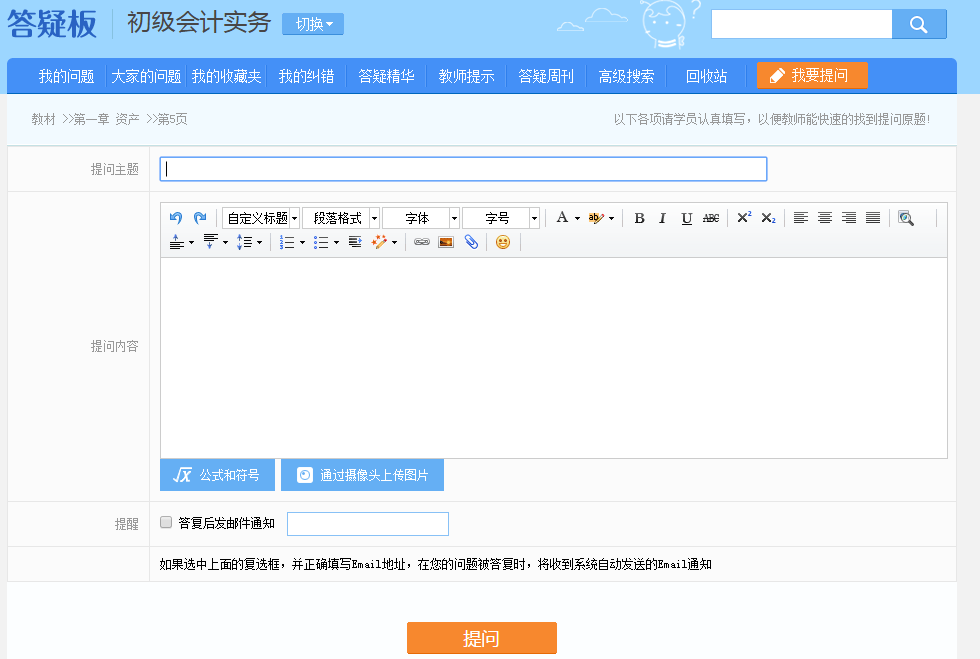
Task: Open the emoticon smiley picker
Action: (503, 242)
